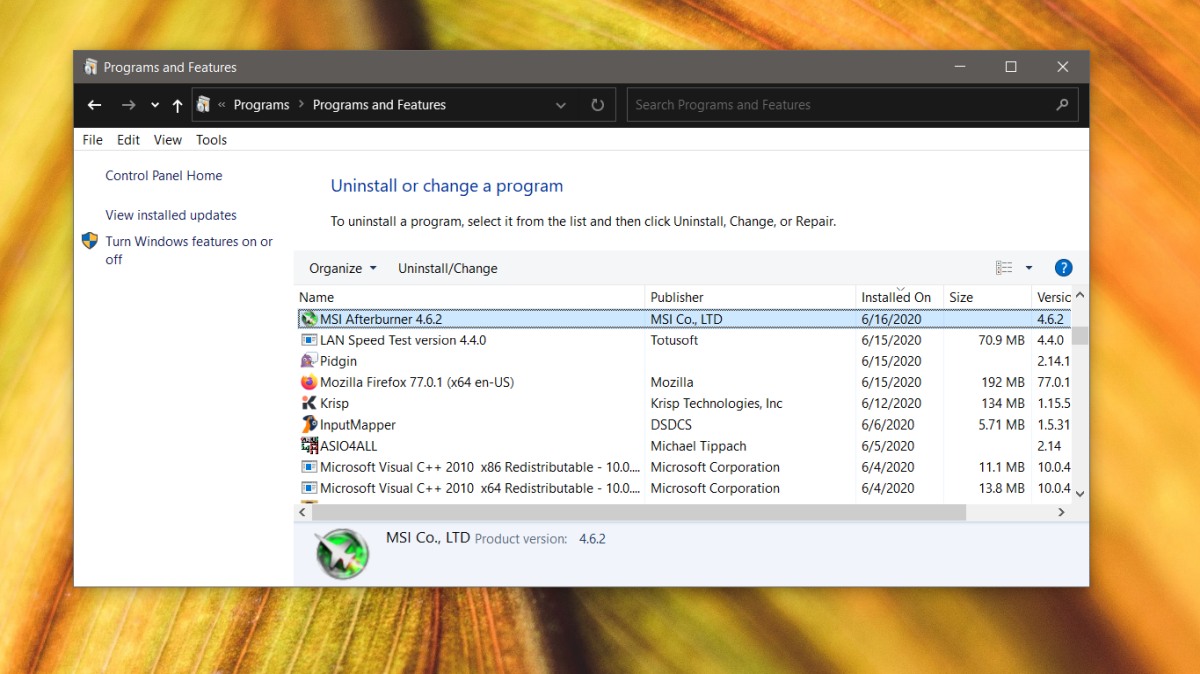
Task: Click the InputMapper program icon
Action: pos(309,425)
